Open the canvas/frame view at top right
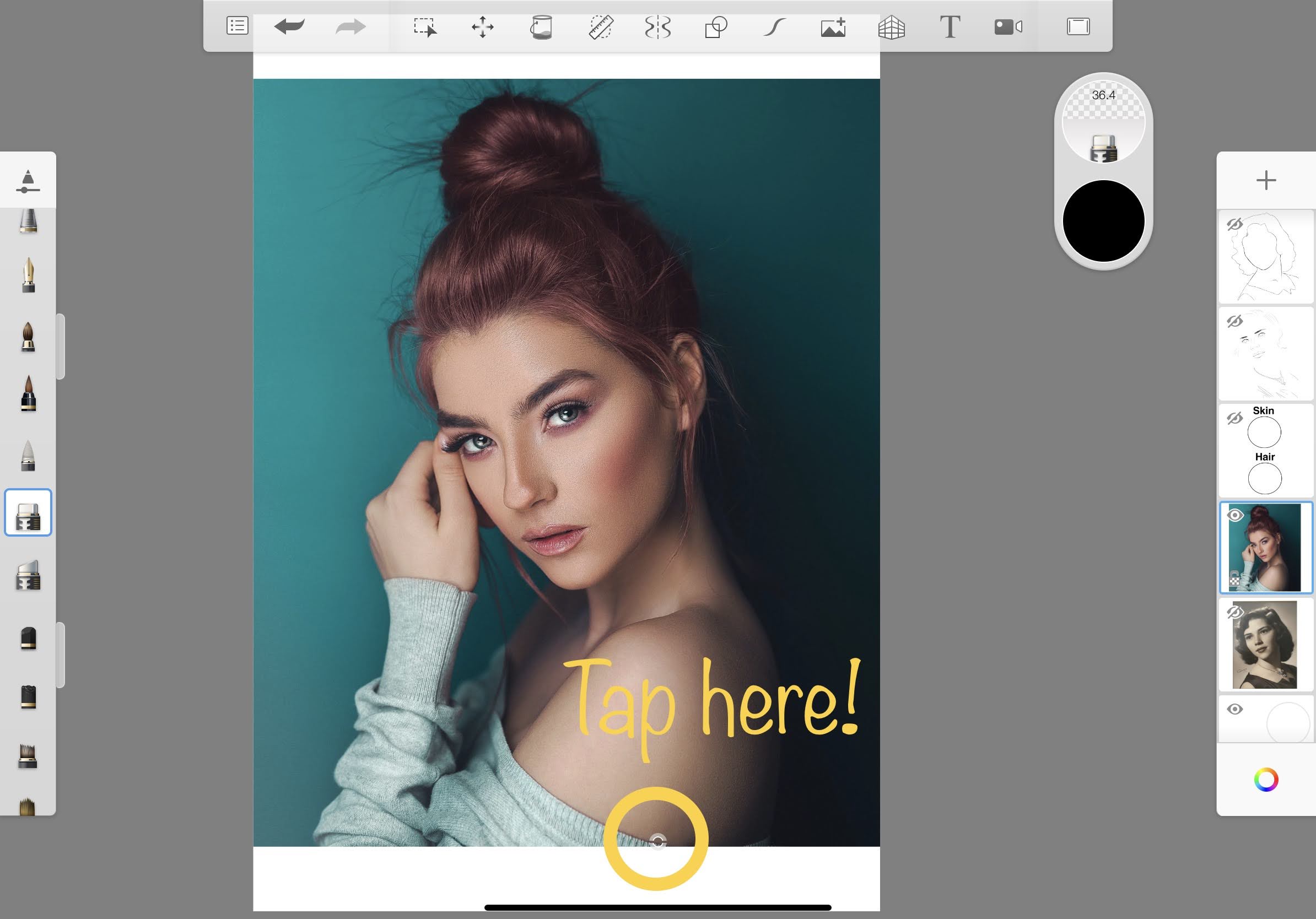Image resolution: width=1316 pixels, height=919 pixels. tap(1078, 26)
